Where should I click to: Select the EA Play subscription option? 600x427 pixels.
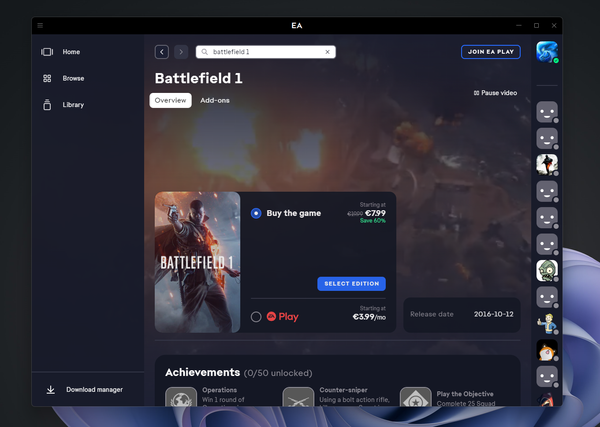[257, 316]
